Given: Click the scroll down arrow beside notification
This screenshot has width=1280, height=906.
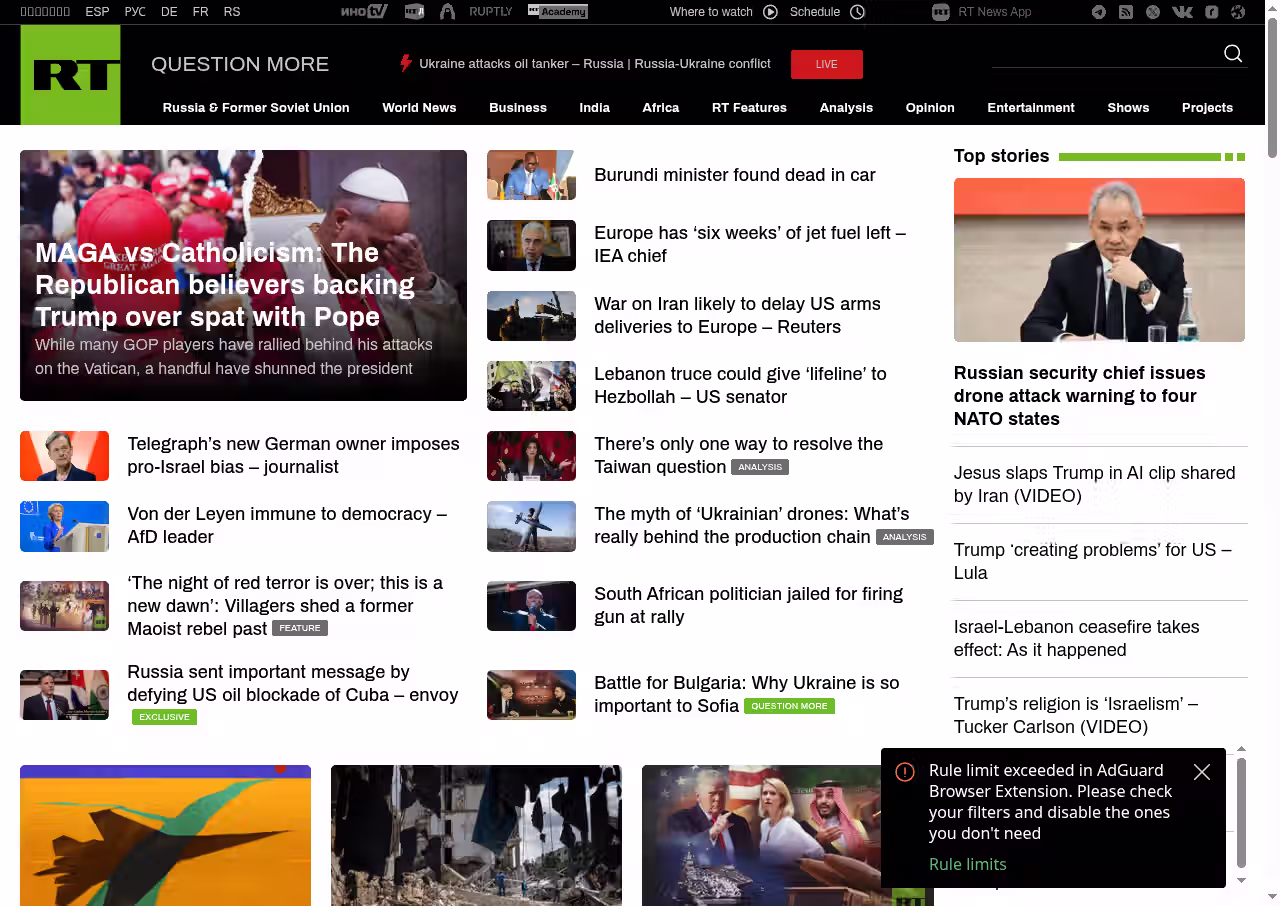Looking at the screenshot, I should (x=1242, y=881).
